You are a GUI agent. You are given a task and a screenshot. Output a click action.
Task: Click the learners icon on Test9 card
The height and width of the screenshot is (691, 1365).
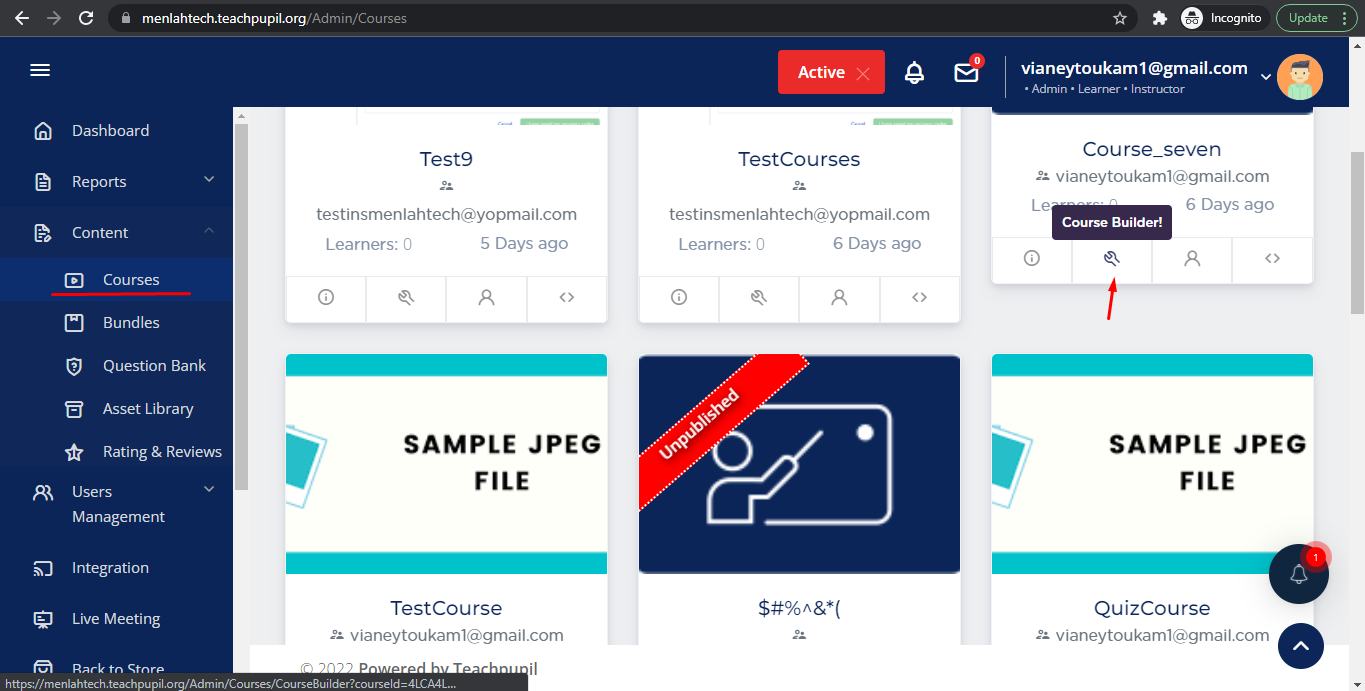point(486,297)
